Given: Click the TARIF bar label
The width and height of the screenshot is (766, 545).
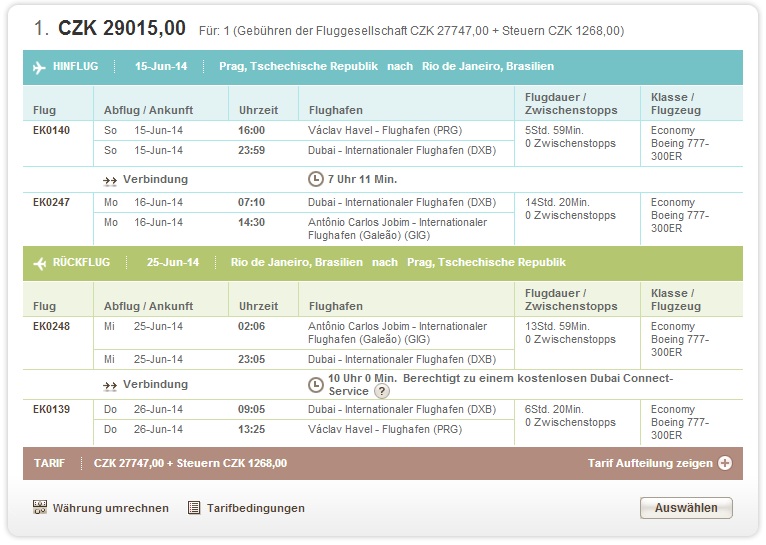Looking at the screenshot, I should coord(49,463).
